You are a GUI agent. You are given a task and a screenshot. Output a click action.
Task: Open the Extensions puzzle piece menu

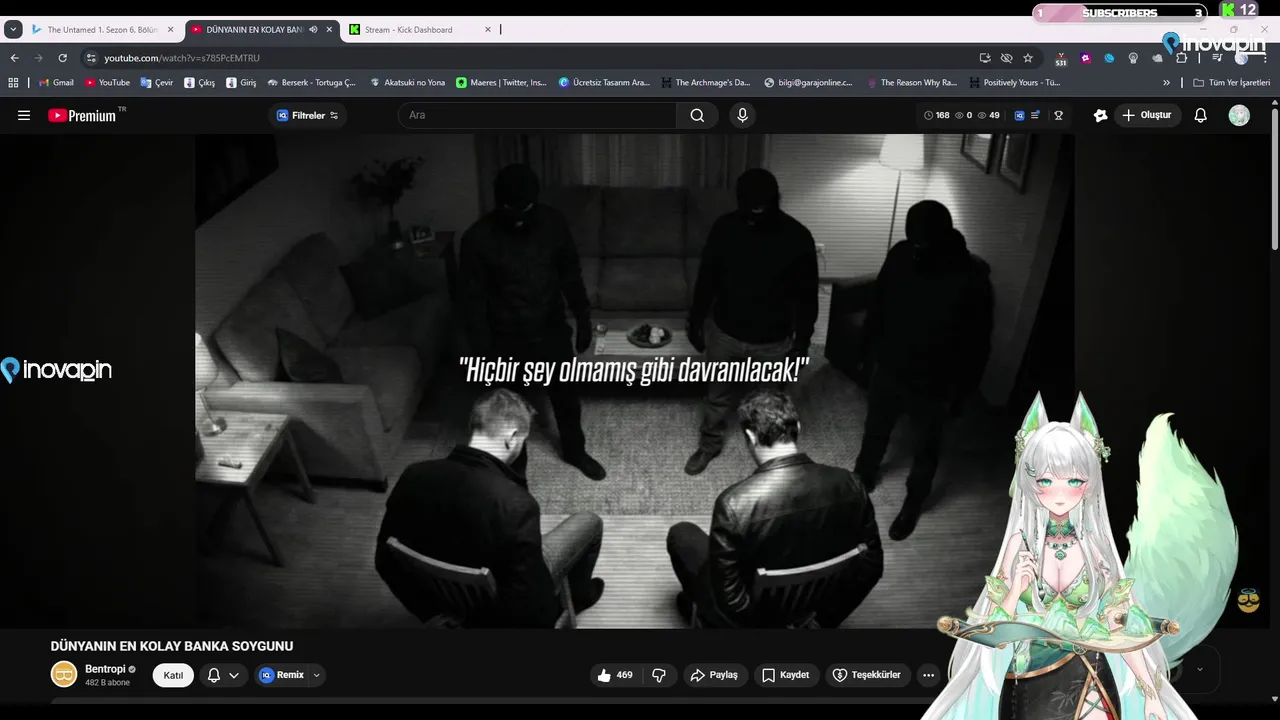(x=1181, y=58)
